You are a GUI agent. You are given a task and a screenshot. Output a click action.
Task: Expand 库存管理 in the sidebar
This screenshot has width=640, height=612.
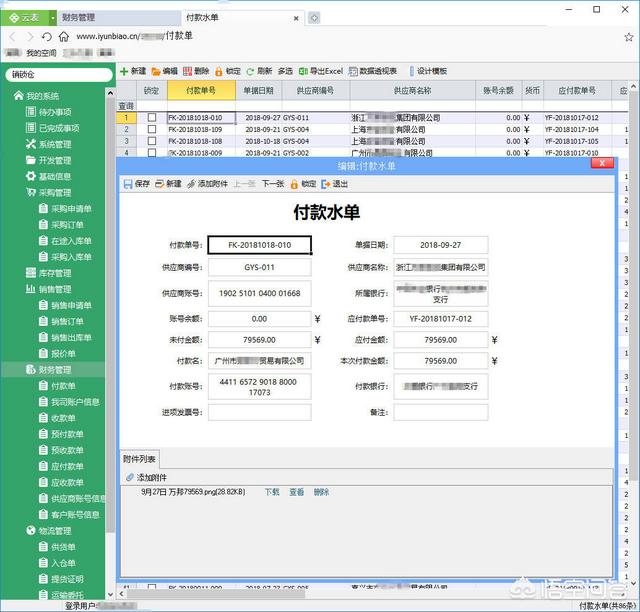49,273
